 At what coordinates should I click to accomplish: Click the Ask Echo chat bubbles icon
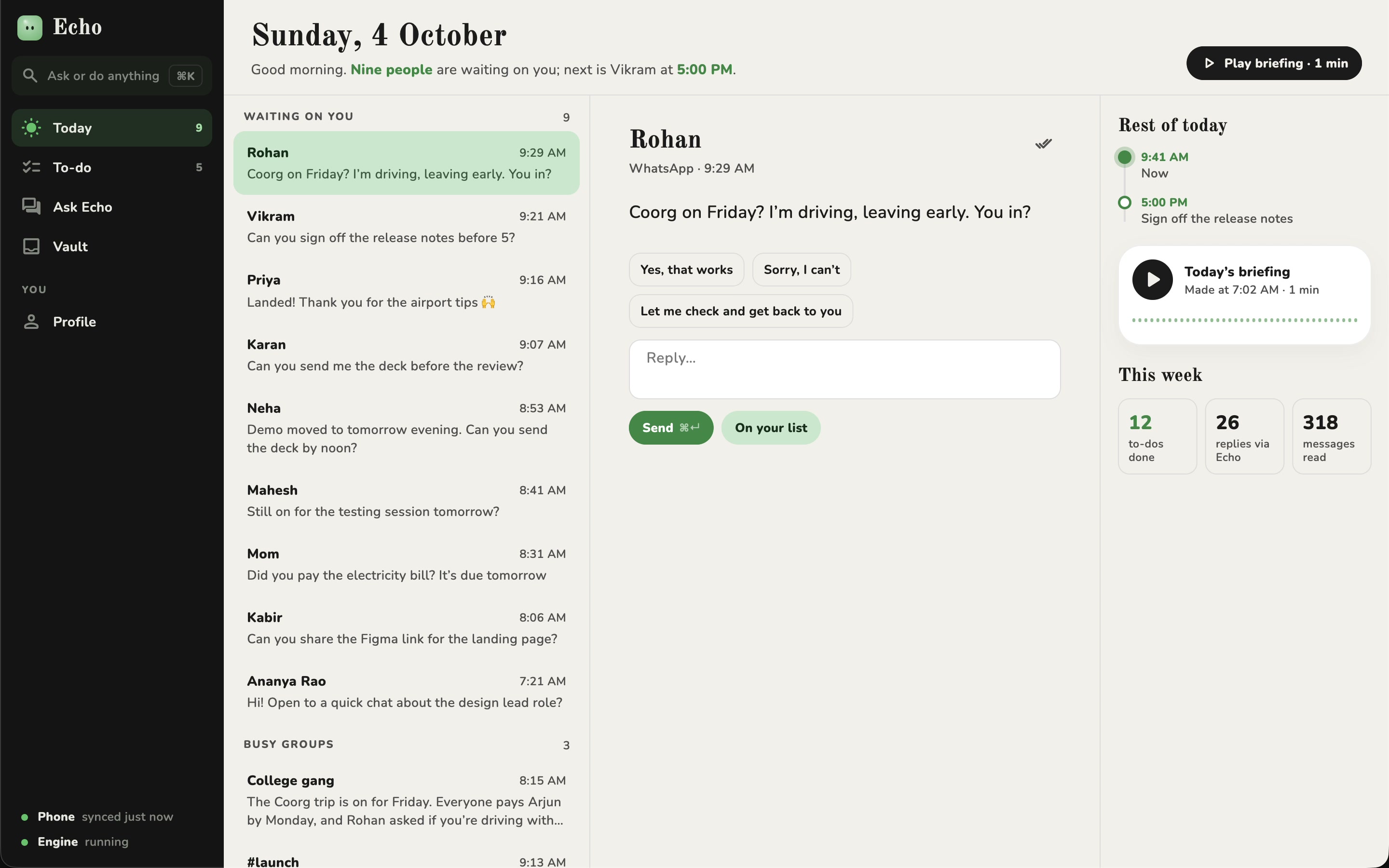click(x=31, y=207)
